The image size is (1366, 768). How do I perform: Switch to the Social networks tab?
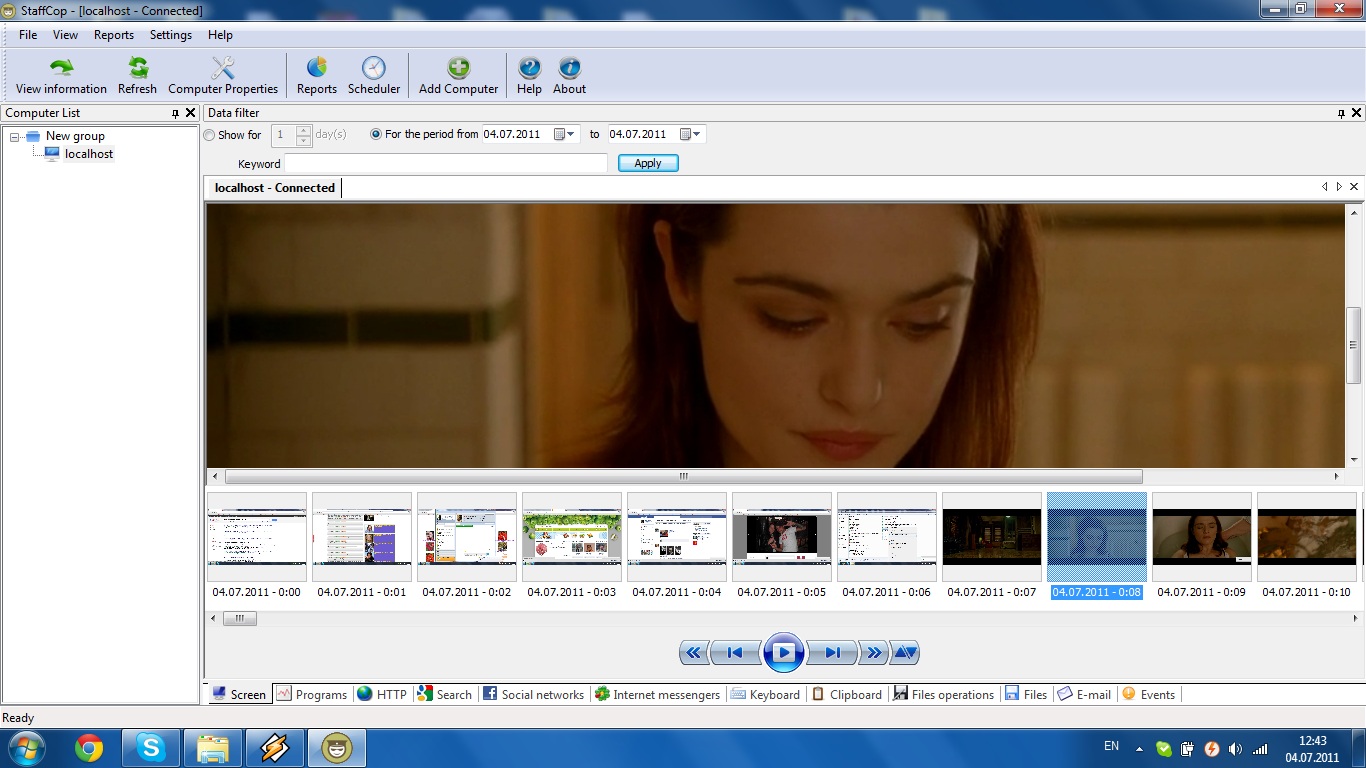533,694
